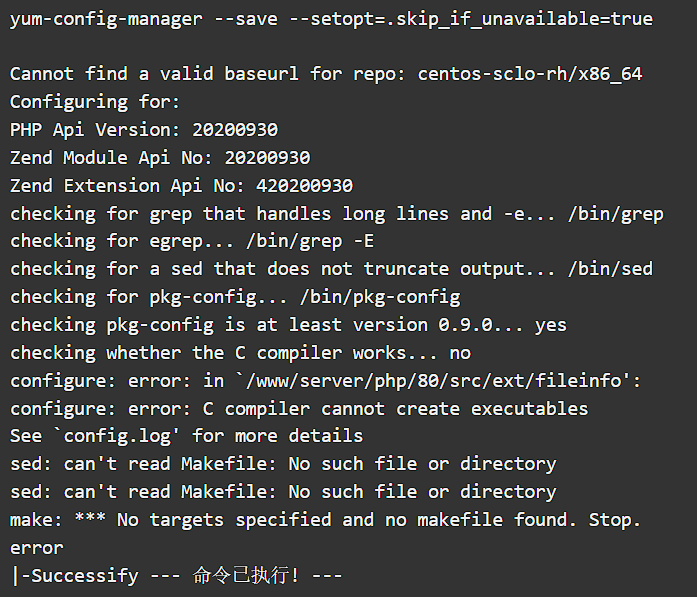Click the grep long lines check line
This screenshot has width=697, height=597.
click(337, 214)
